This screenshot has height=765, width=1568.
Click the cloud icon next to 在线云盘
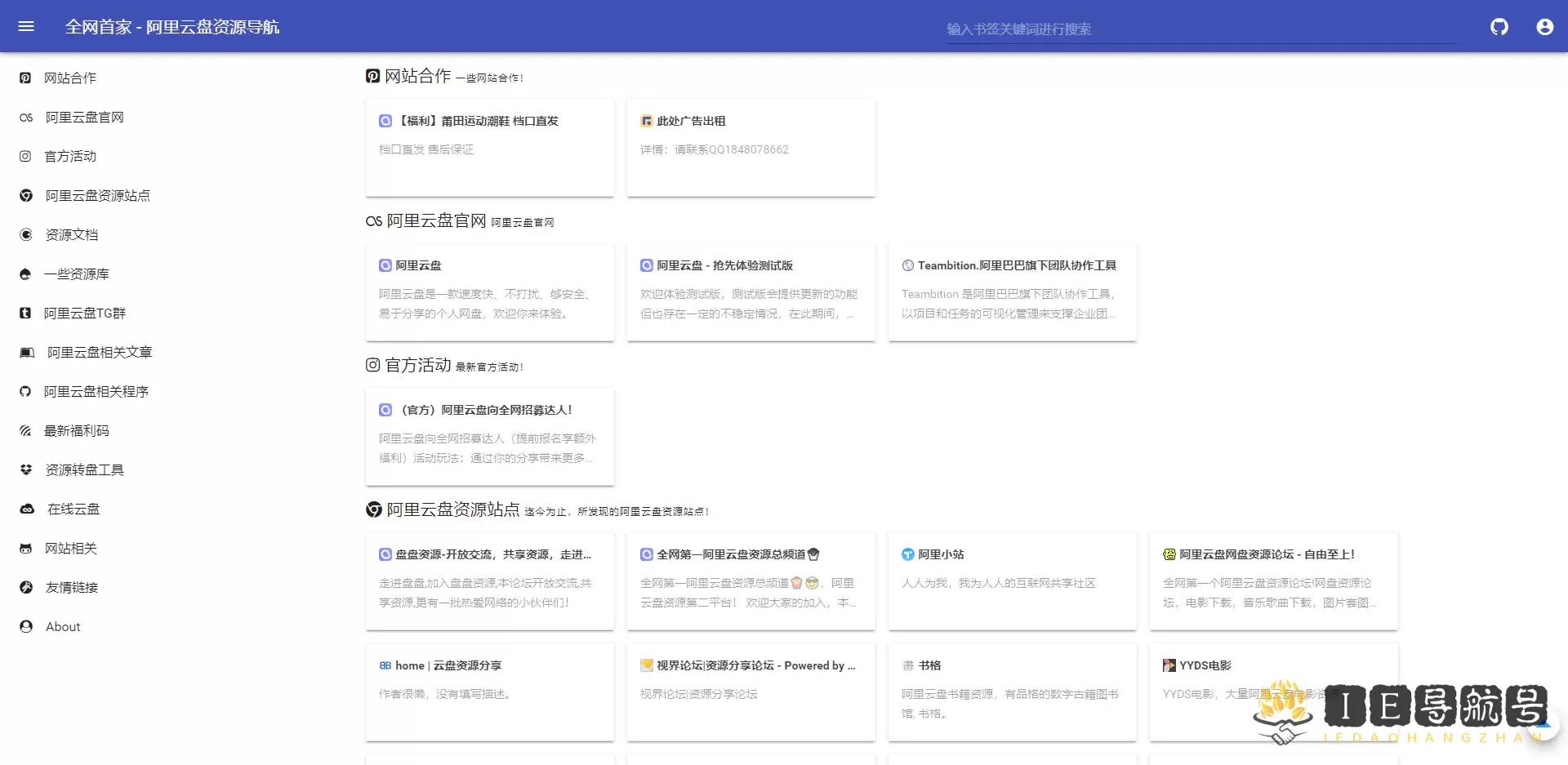tap(24, 509)
